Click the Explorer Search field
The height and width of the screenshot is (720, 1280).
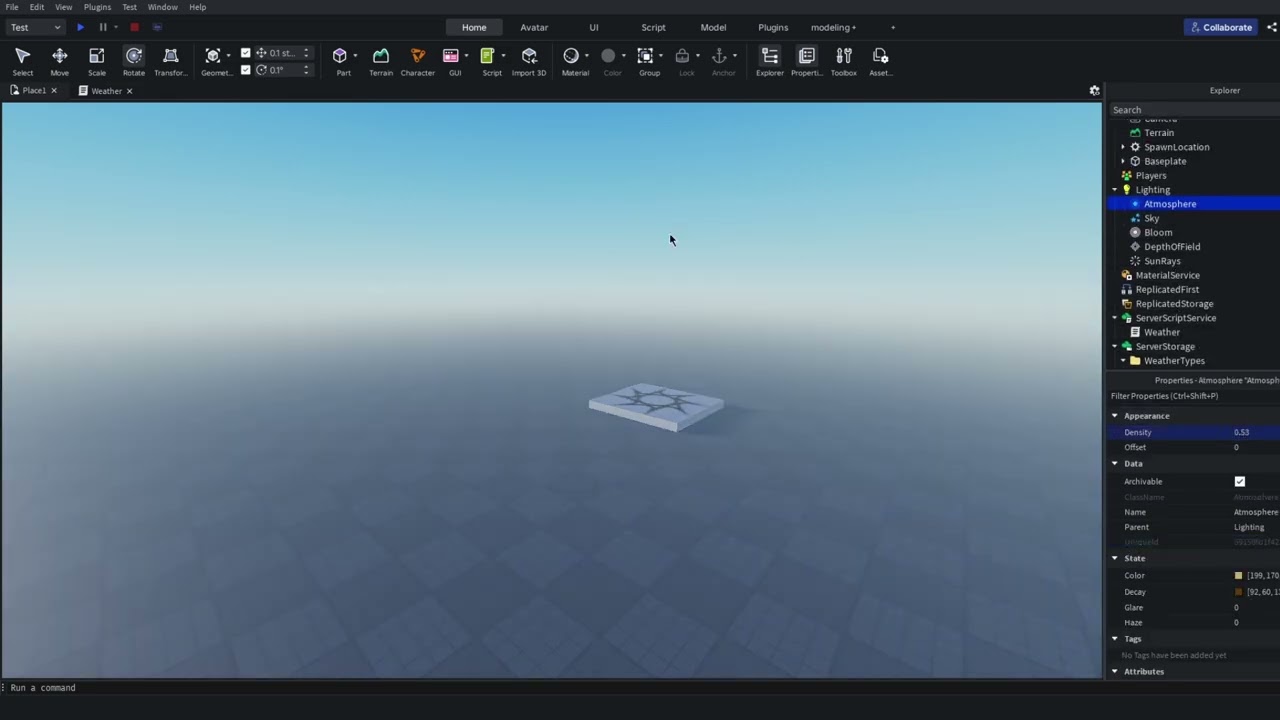coord(1193,110)
